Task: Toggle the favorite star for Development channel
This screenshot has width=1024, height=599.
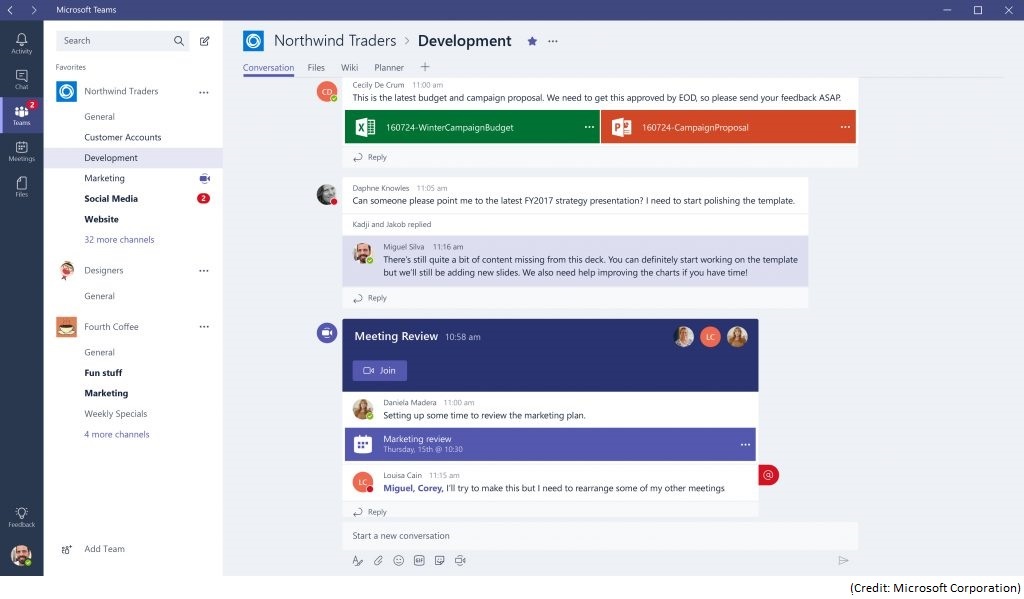Action: pos(532,41)
